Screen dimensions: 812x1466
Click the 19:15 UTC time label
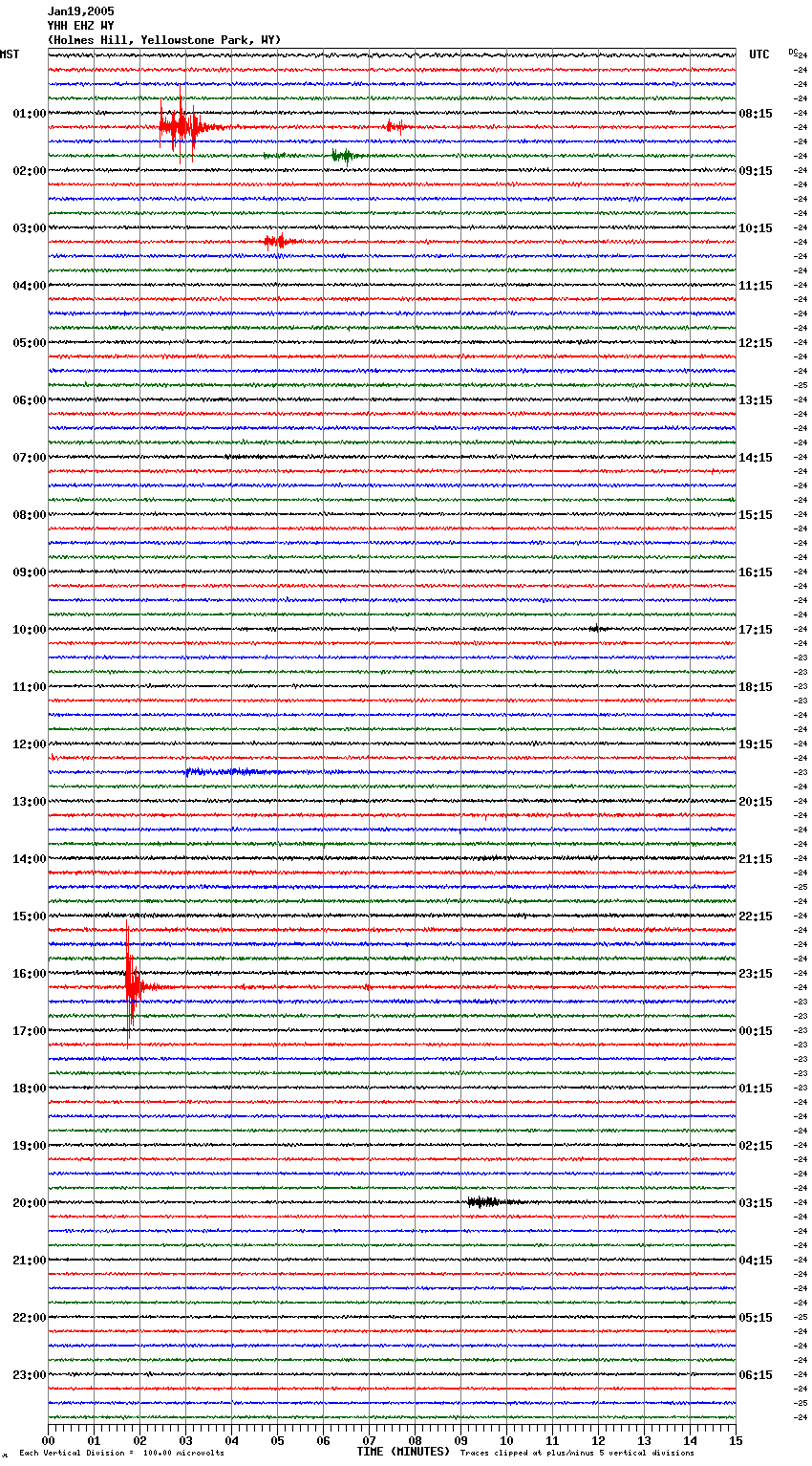[x=756, y=744]
